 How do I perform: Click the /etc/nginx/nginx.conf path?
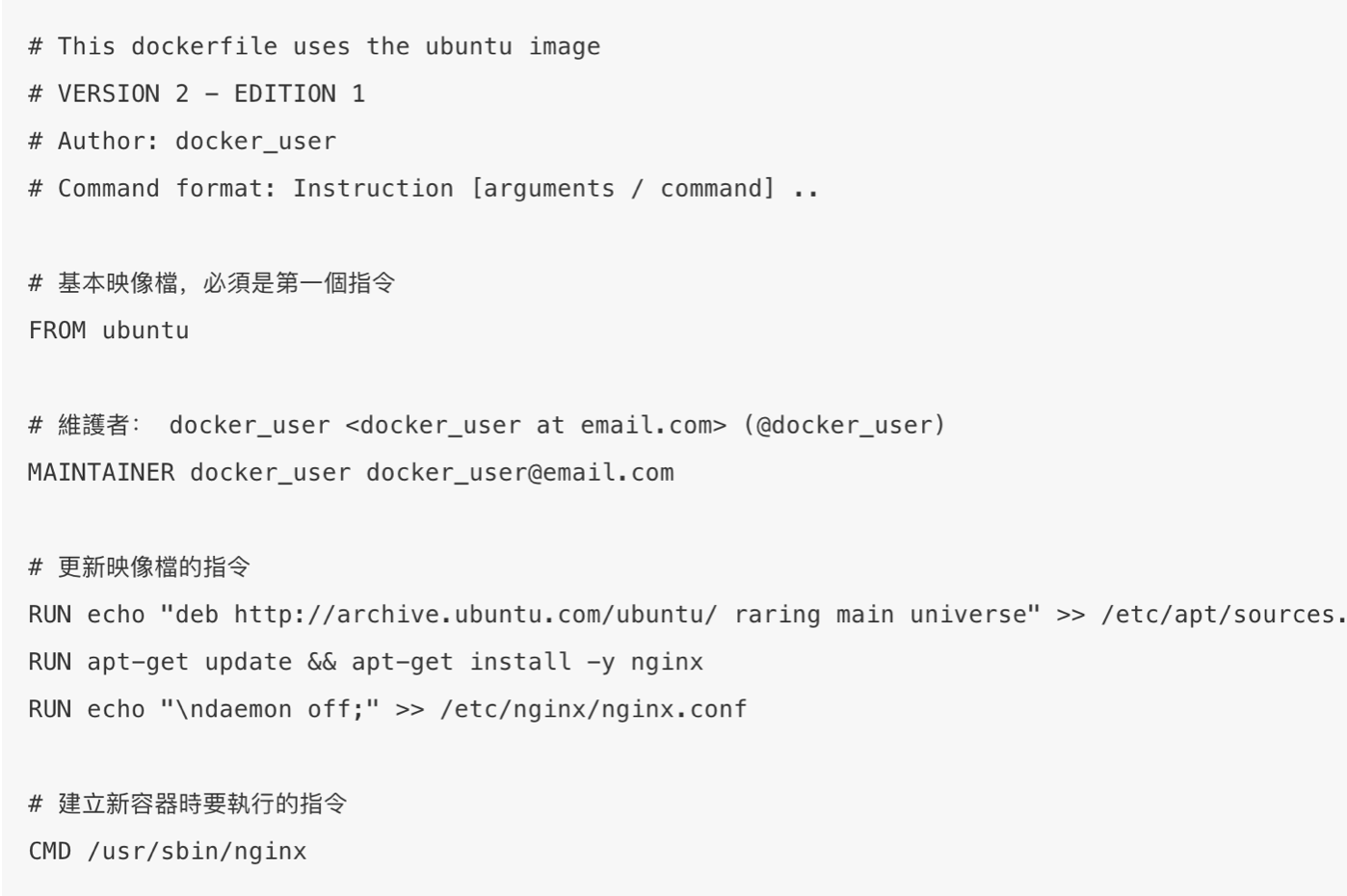point(594,710)
